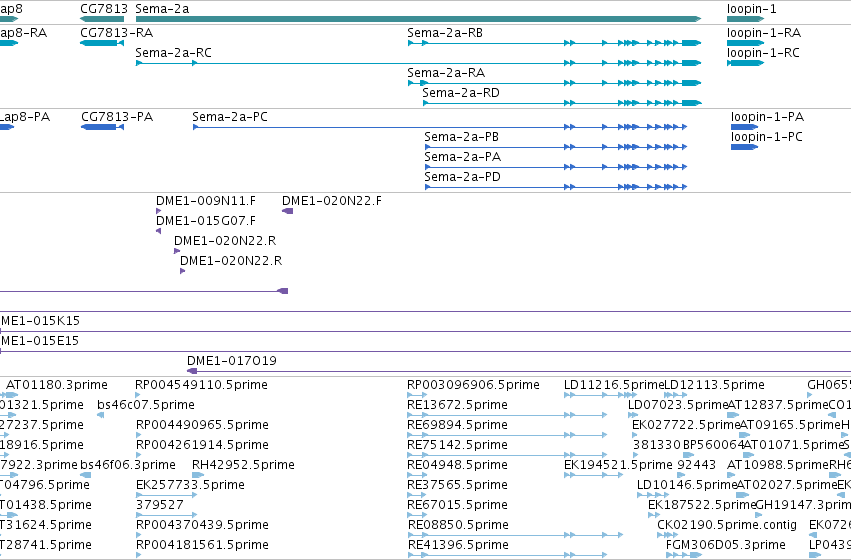The height and width of the screenshot is (560, 851).
Task: Select the LD12113.5prime EST label
Action: click(x=714, y=385)
